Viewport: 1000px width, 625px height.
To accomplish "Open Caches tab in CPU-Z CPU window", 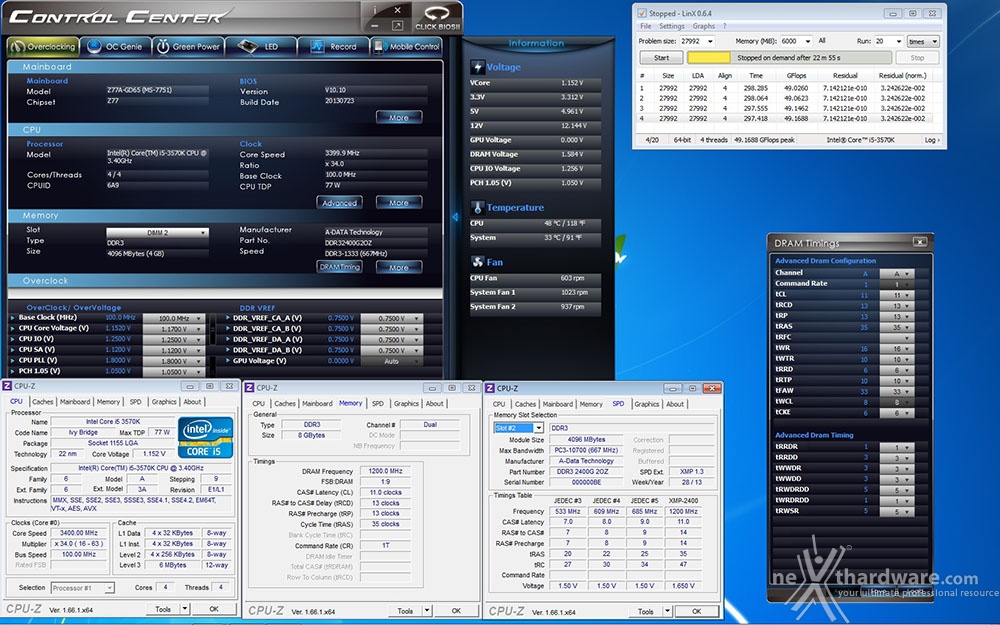I will coord(43,402).
